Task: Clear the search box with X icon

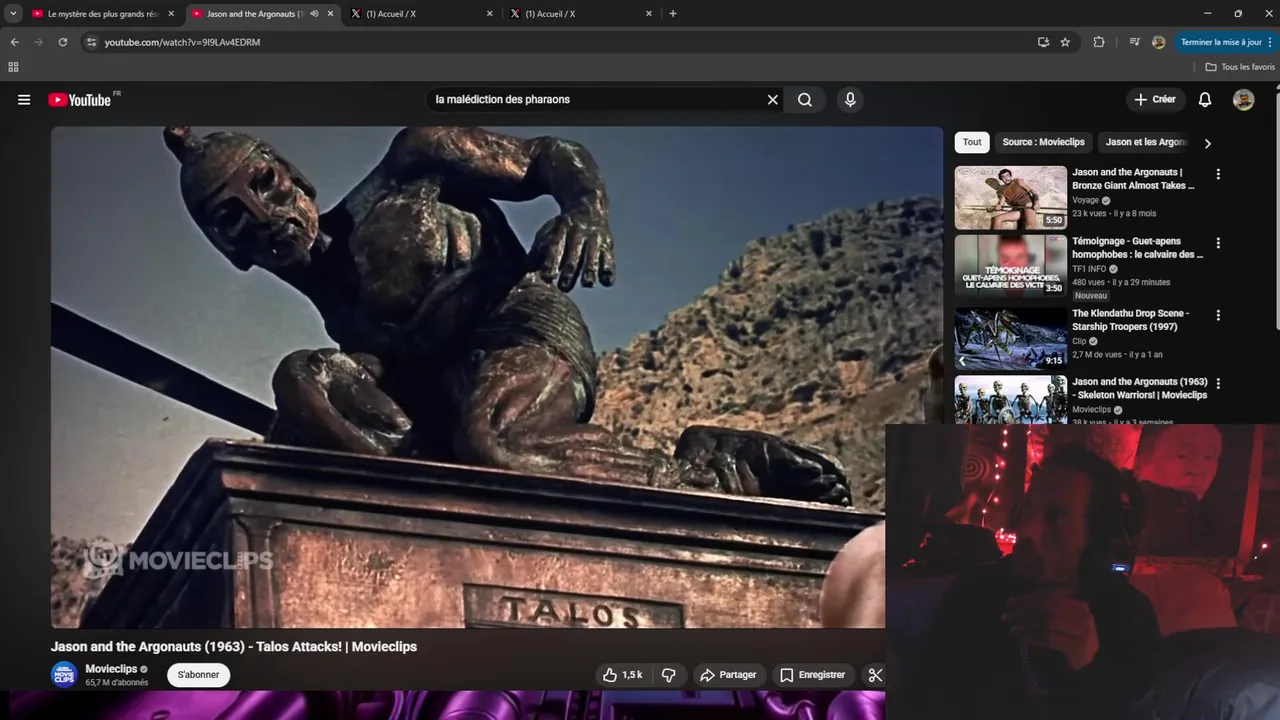Action: tap(772, 100)
